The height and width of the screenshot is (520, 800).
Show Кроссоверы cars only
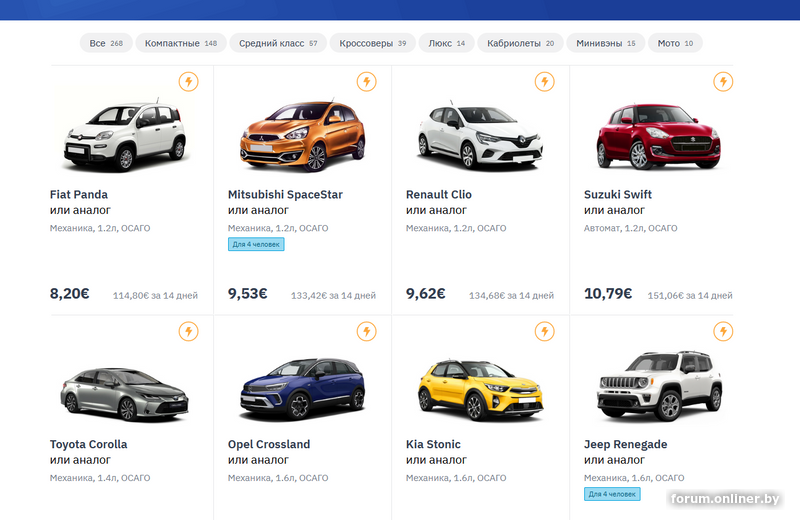point(373,43)
